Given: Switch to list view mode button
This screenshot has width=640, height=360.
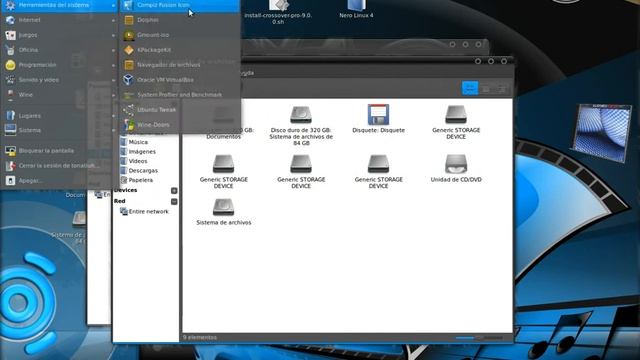Looking at the screenshot, I should (x=486, y=89).
